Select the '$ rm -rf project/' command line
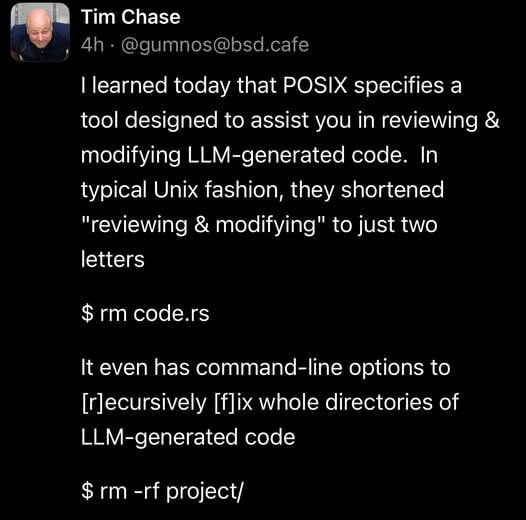 tap(162, 491)
